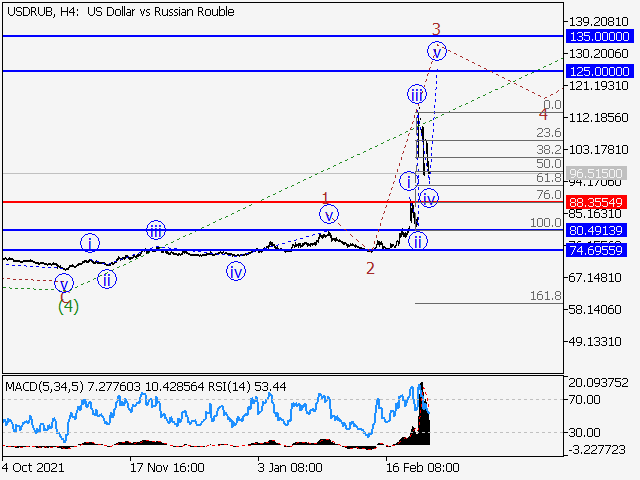This screenshot has width=640, height=480.
Task: Select the 103.17810 price axis value
Action: tap(599, 149)
